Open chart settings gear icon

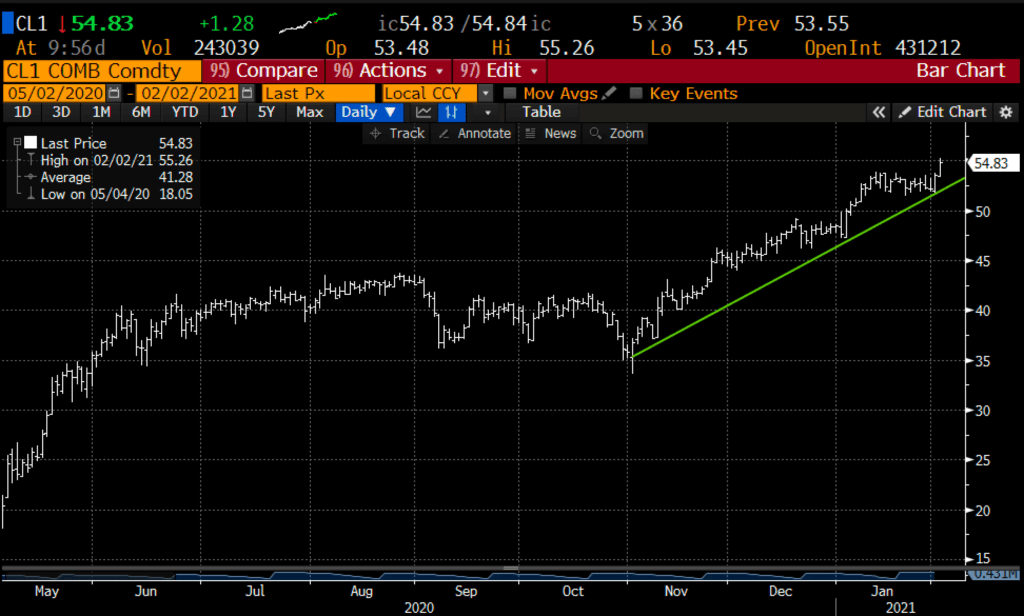click(x=1005, y=112)
